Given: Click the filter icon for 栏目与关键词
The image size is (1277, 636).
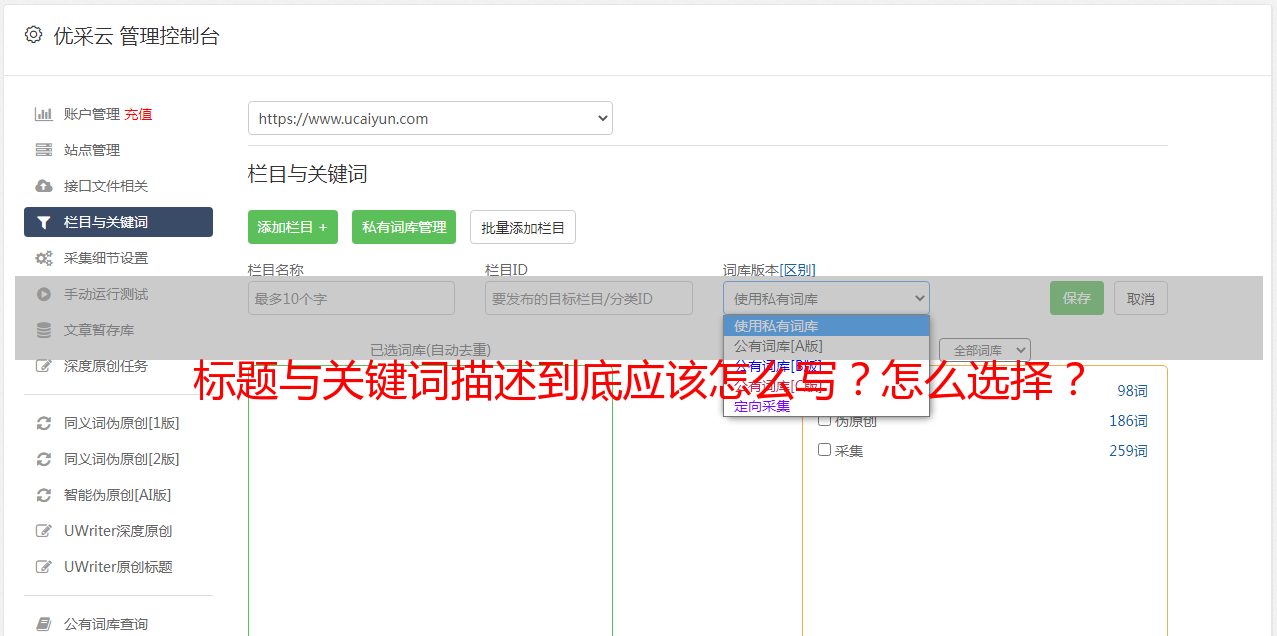Looking at the screenshot, I should 44,222.
